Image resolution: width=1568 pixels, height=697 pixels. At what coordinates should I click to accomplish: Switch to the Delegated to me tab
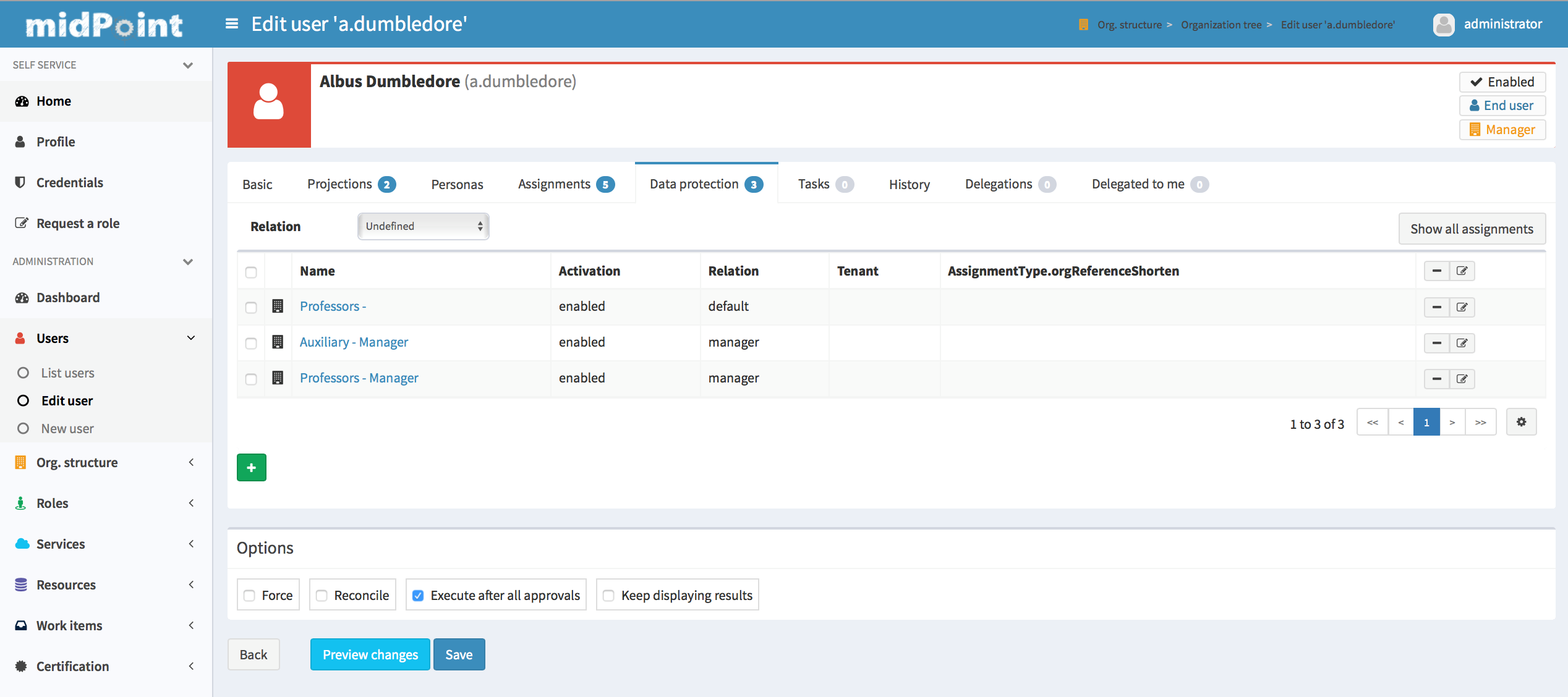click(x=1150, y=184)
